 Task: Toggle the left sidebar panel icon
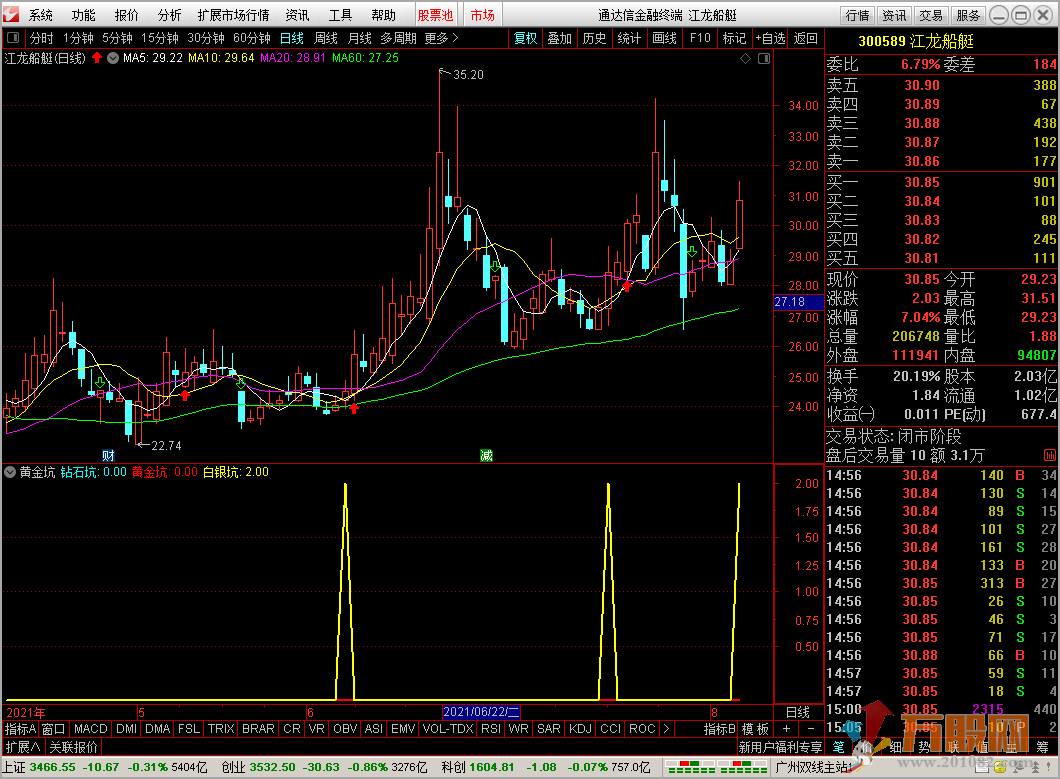click(x=12, y=38)
